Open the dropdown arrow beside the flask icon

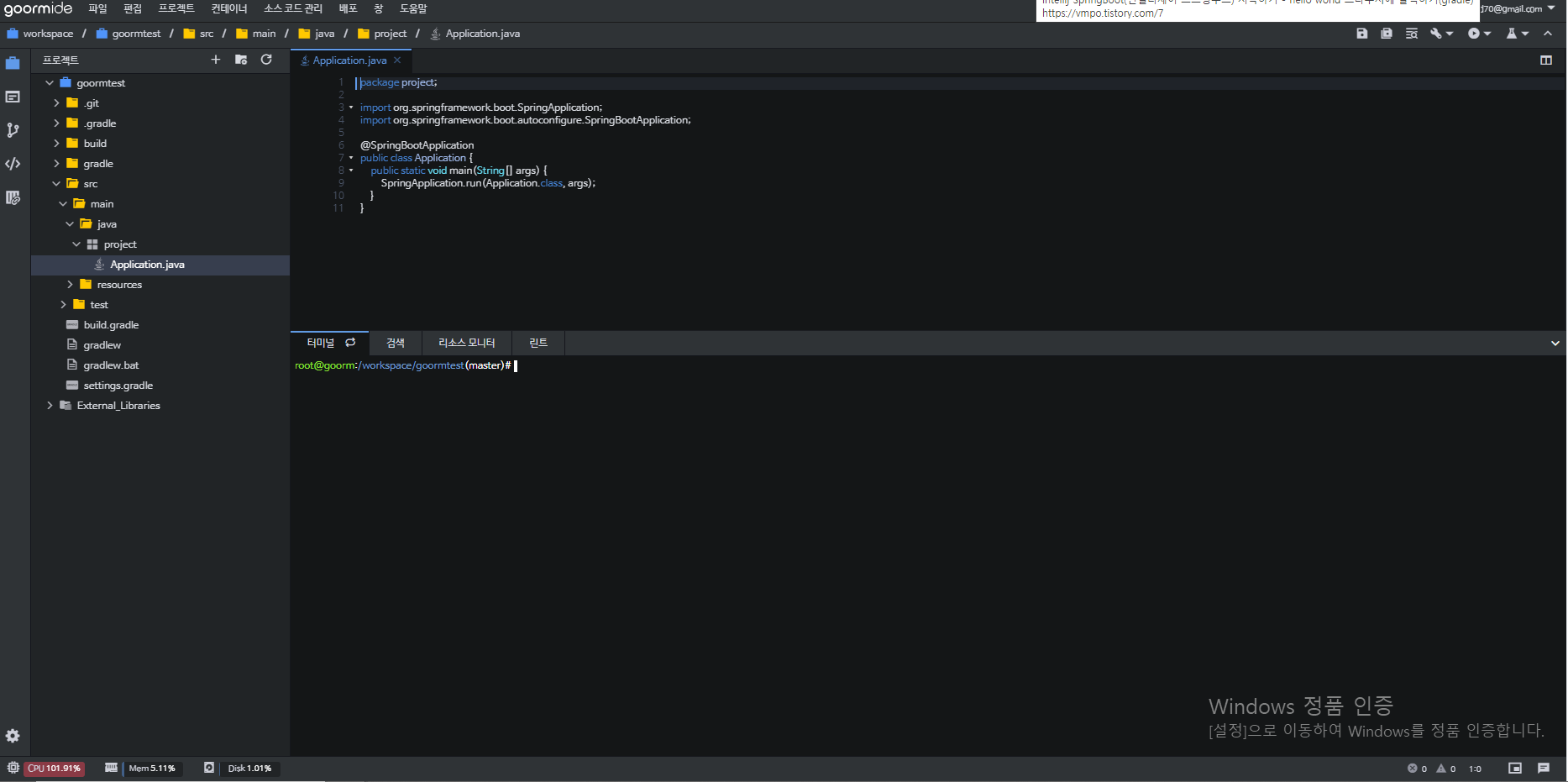pos(1525,34)
